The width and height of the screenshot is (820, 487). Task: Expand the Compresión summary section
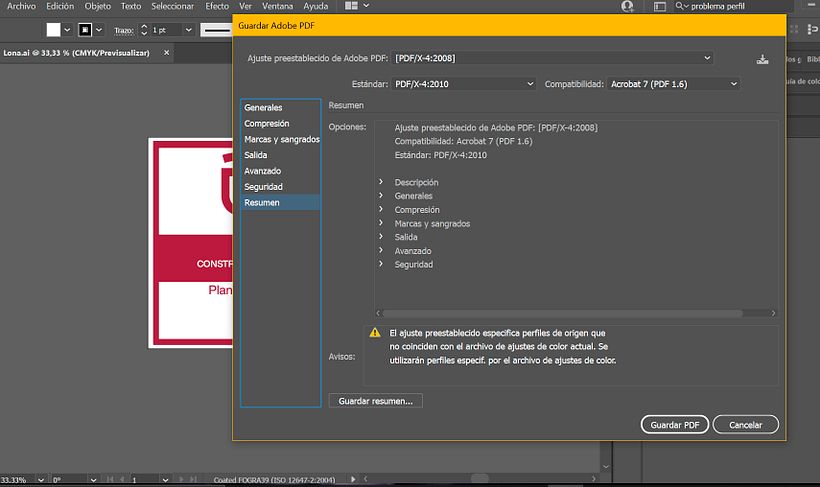click(x=381, y=209)
